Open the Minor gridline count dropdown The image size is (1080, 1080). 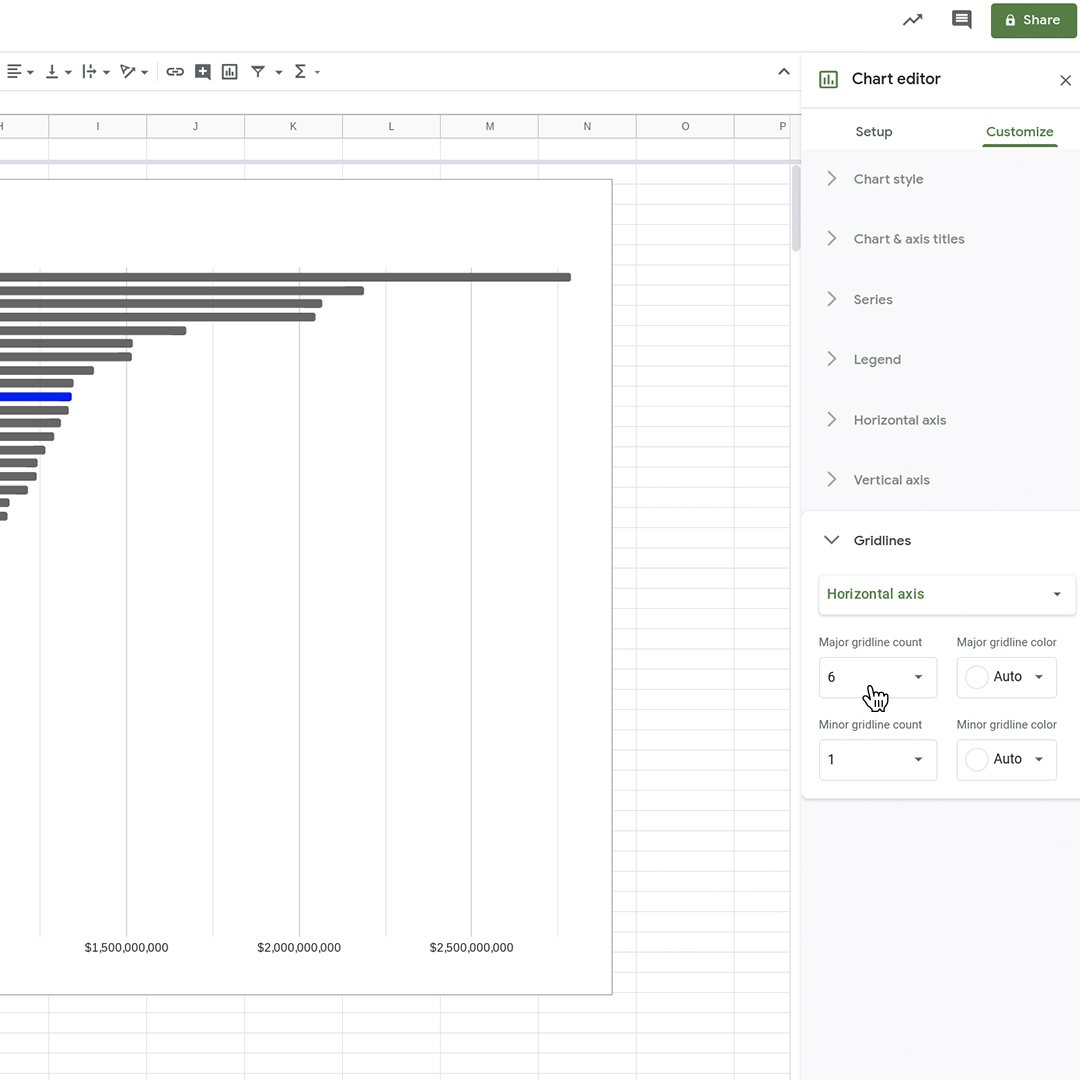[x=878, y=760]
